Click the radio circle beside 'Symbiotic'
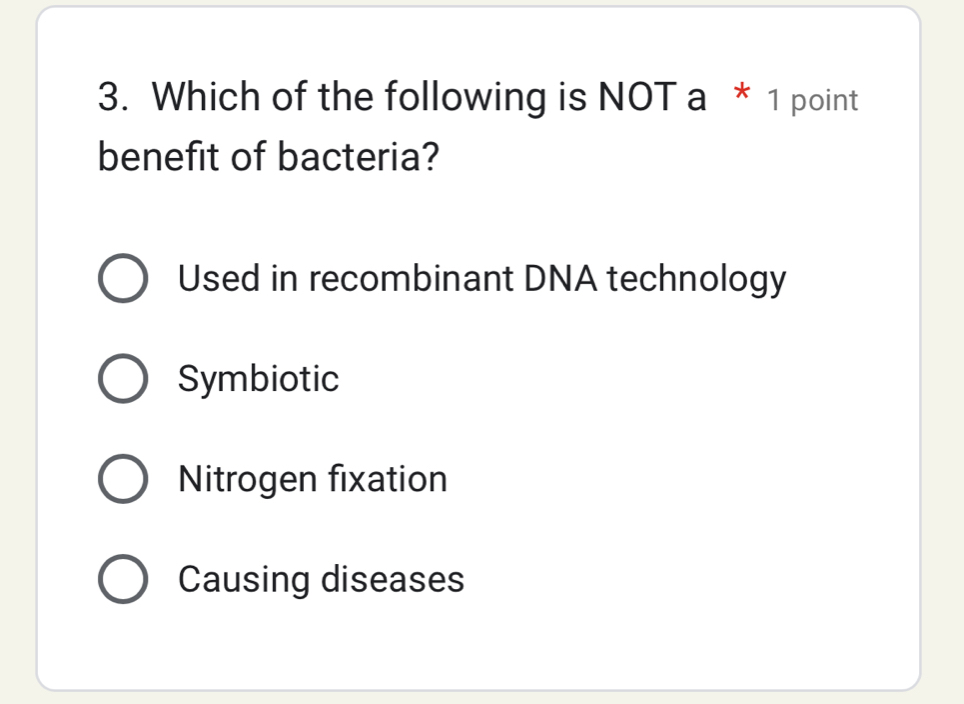This screenshot has height=704, width=964. coord(122,378)
